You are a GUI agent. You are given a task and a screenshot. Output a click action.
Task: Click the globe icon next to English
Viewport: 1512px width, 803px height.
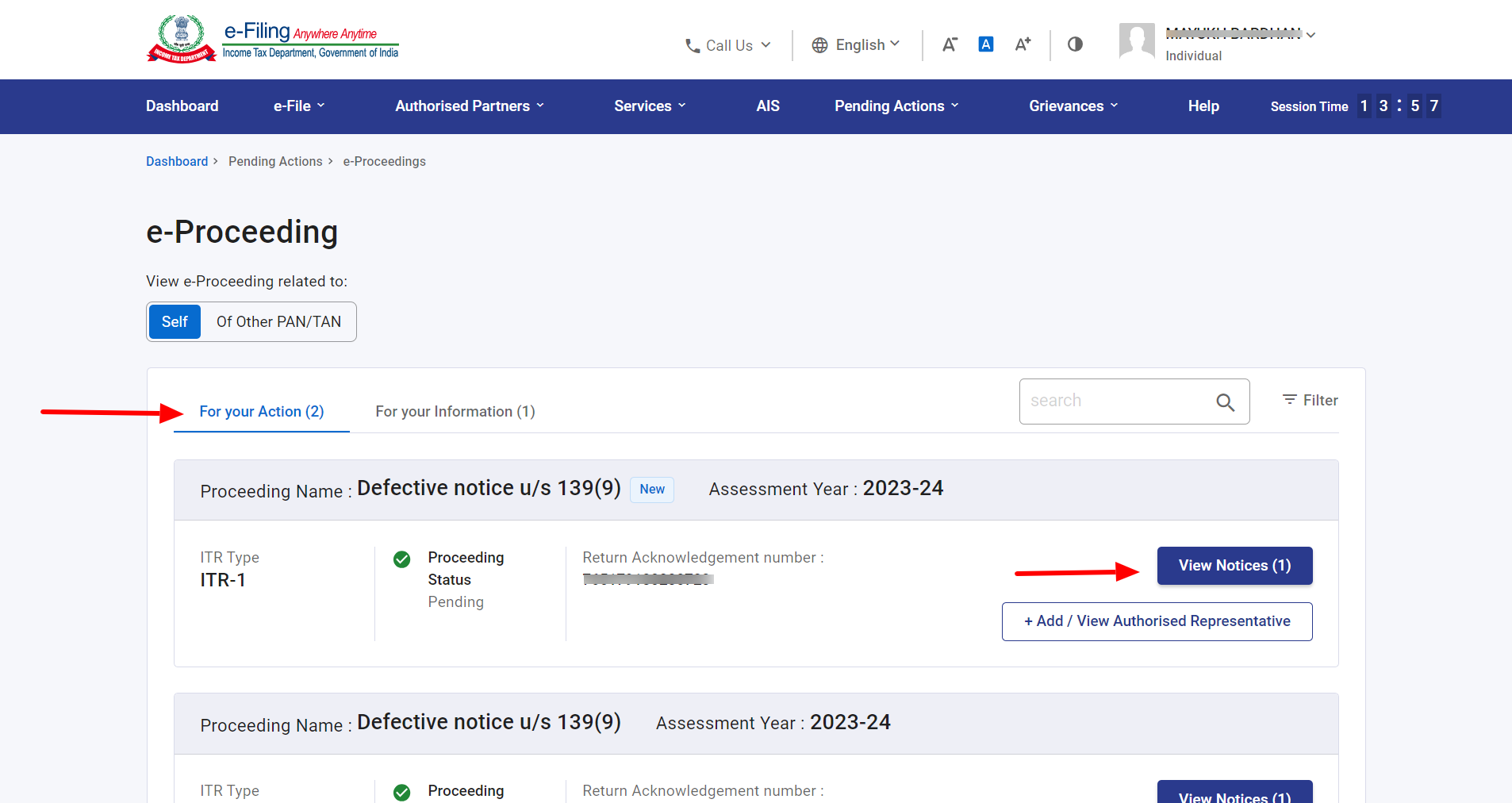click(820, 45)
